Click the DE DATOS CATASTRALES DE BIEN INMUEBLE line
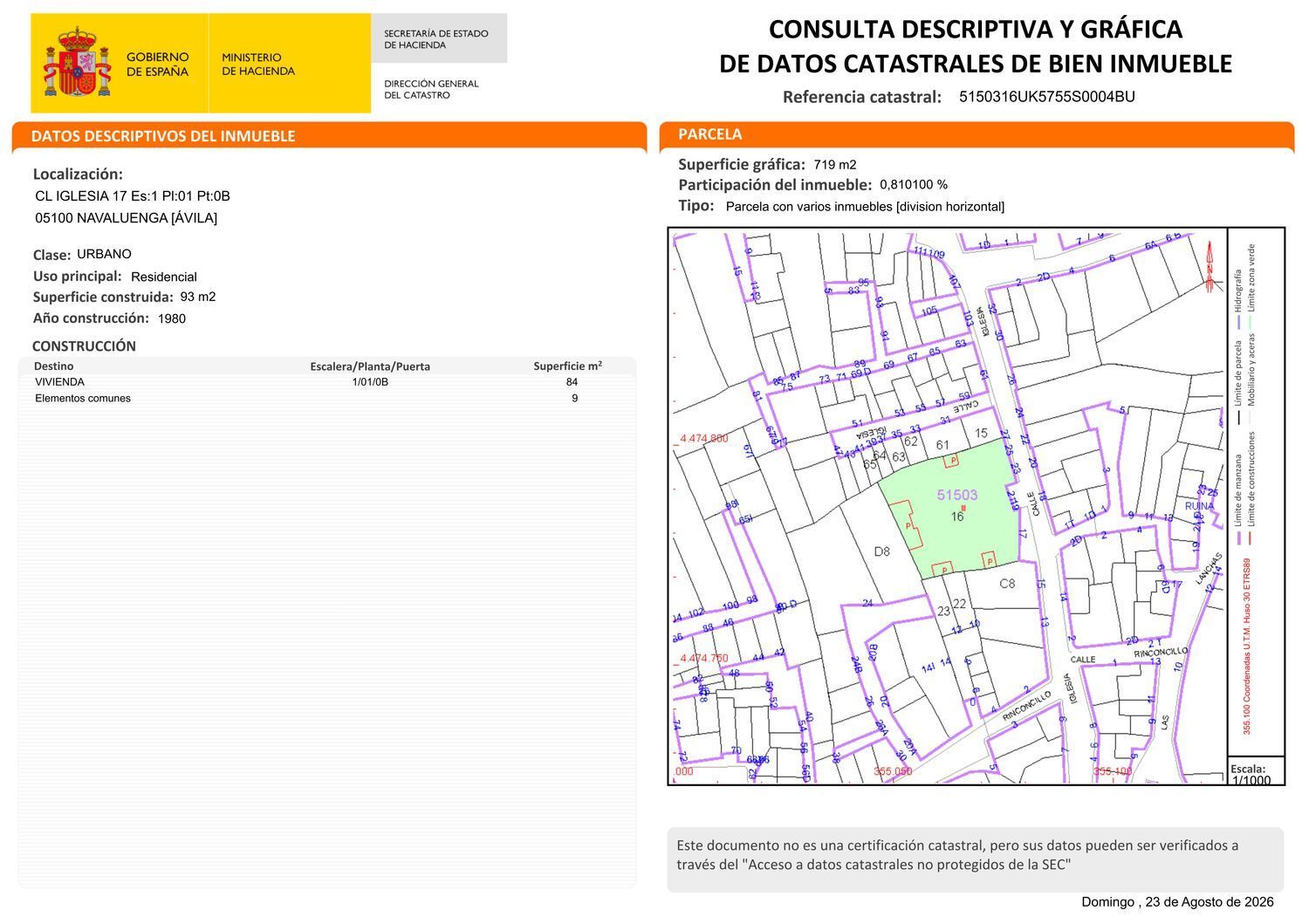The height and width of the screenshot is (924, 1309). [975, 64]
